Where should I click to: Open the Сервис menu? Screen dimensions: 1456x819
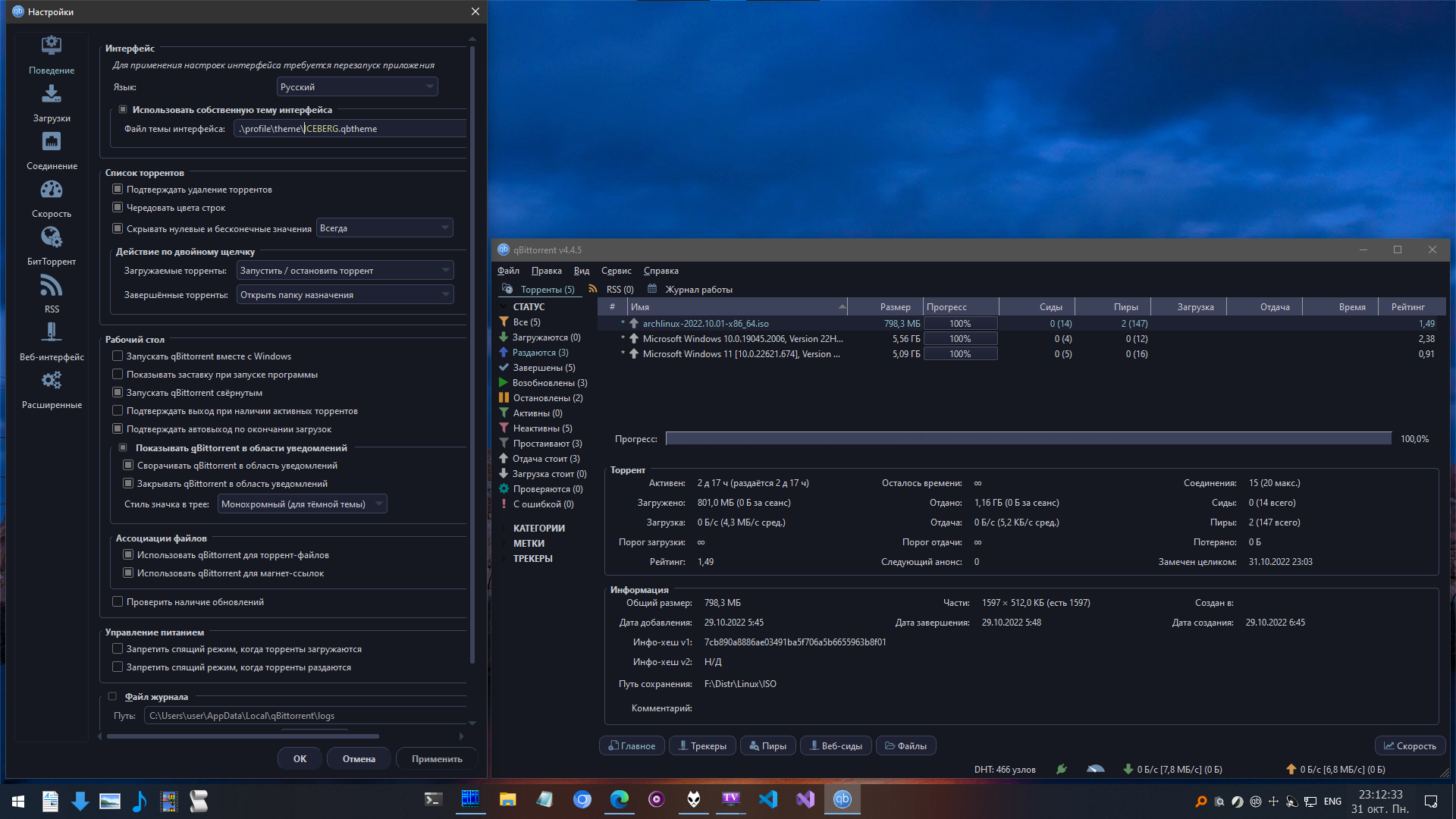(616, 271)
